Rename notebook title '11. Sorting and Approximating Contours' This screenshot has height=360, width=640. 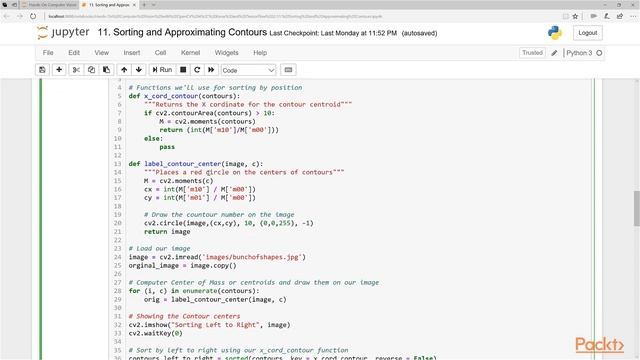pos(182,32)
